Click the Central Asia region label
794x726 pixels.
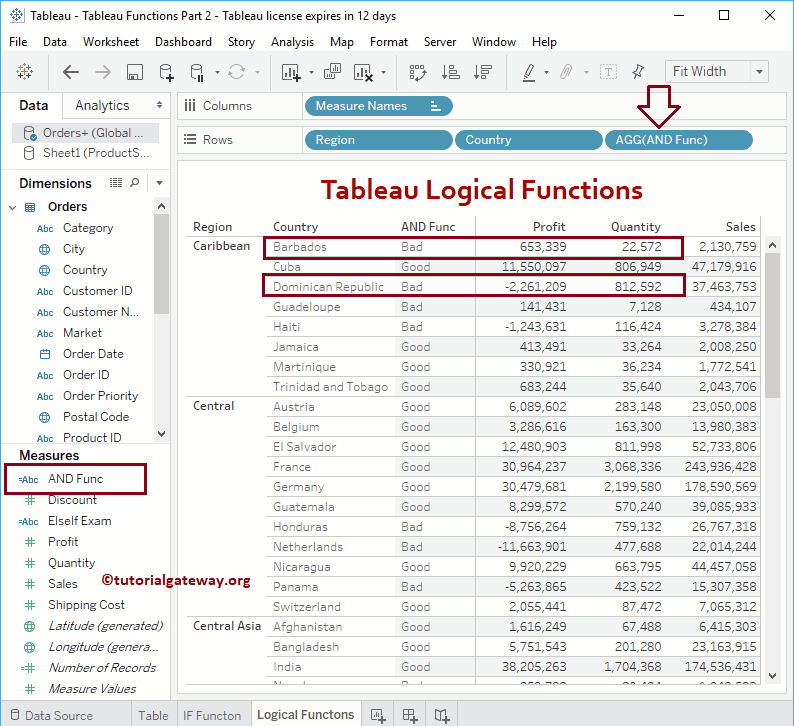[227, 626]
